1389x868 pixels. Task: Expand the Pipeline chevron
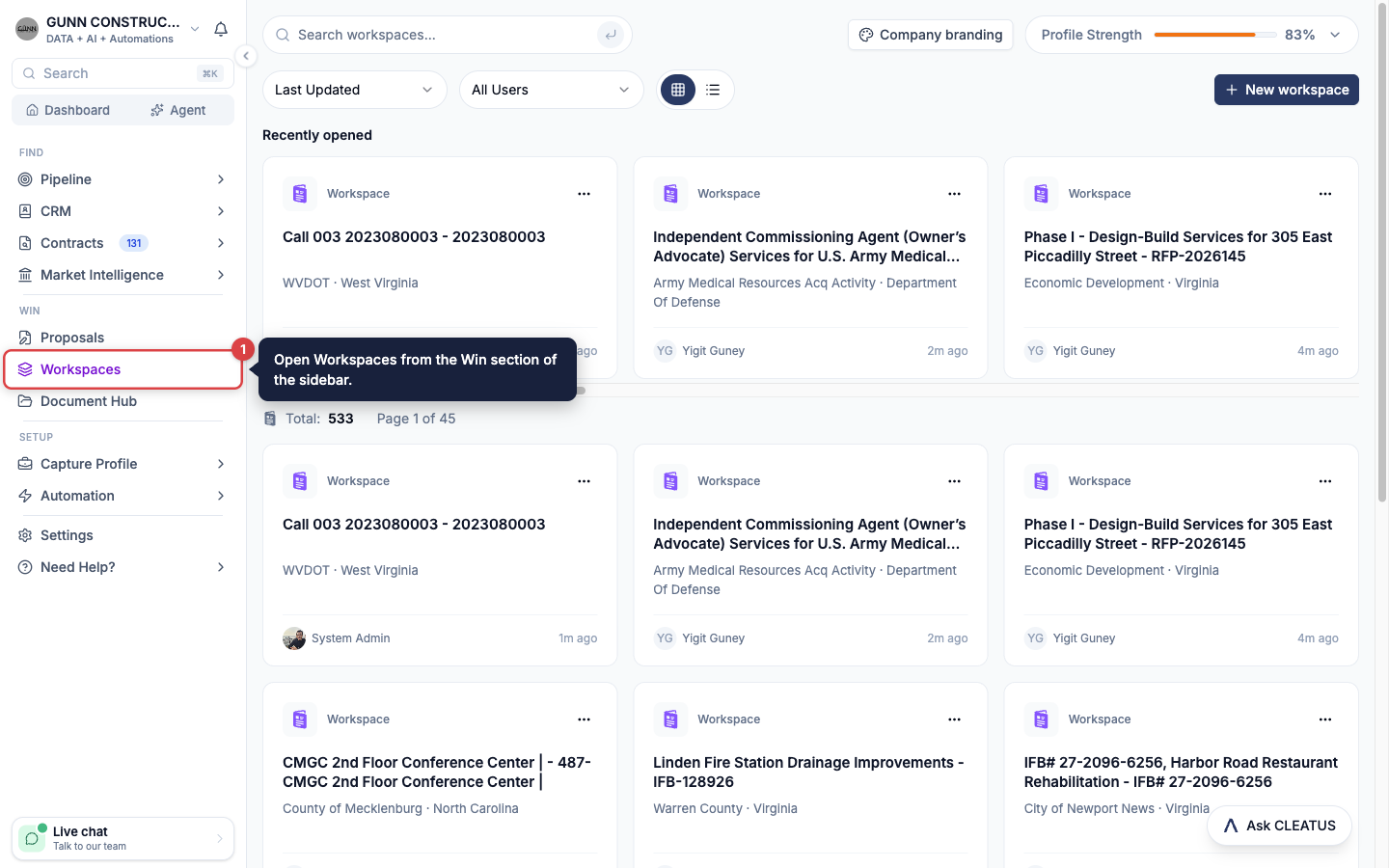(221, 179)
